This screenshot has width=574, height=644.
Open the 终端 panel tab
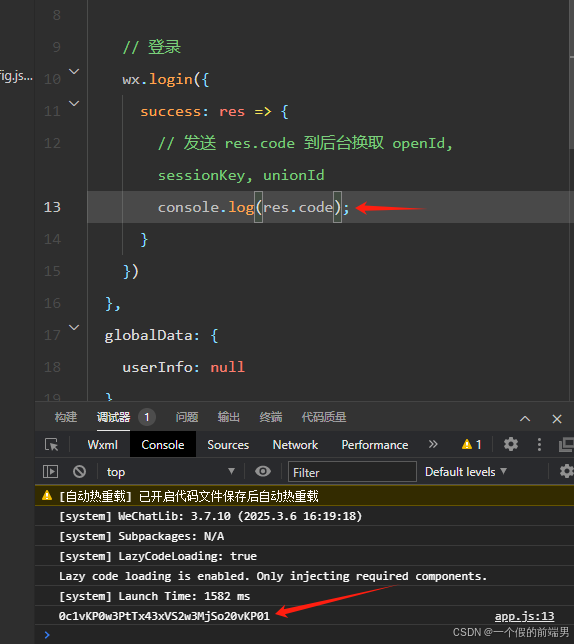pos(271,417)
